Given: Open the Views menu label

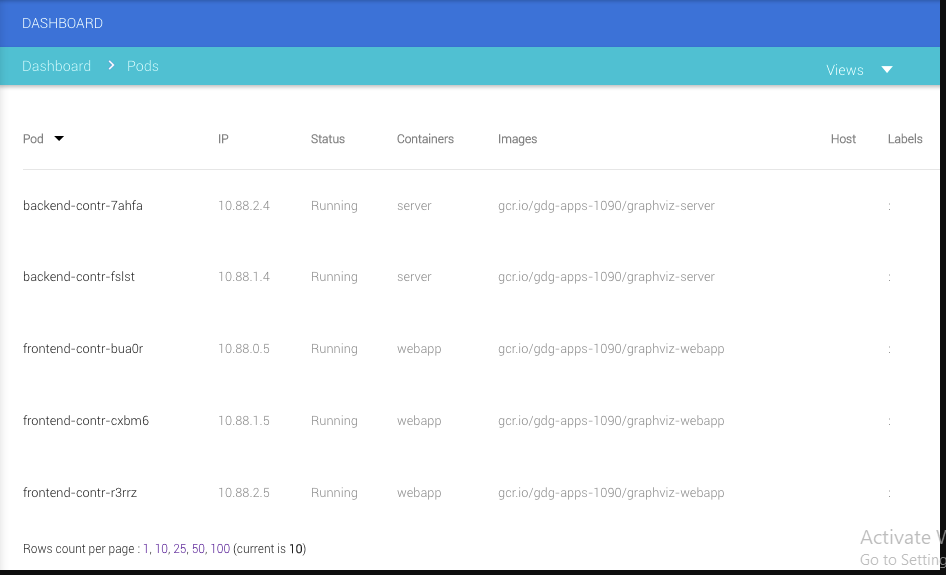Looking at the screenshot, I should click(x=845, y=70).
